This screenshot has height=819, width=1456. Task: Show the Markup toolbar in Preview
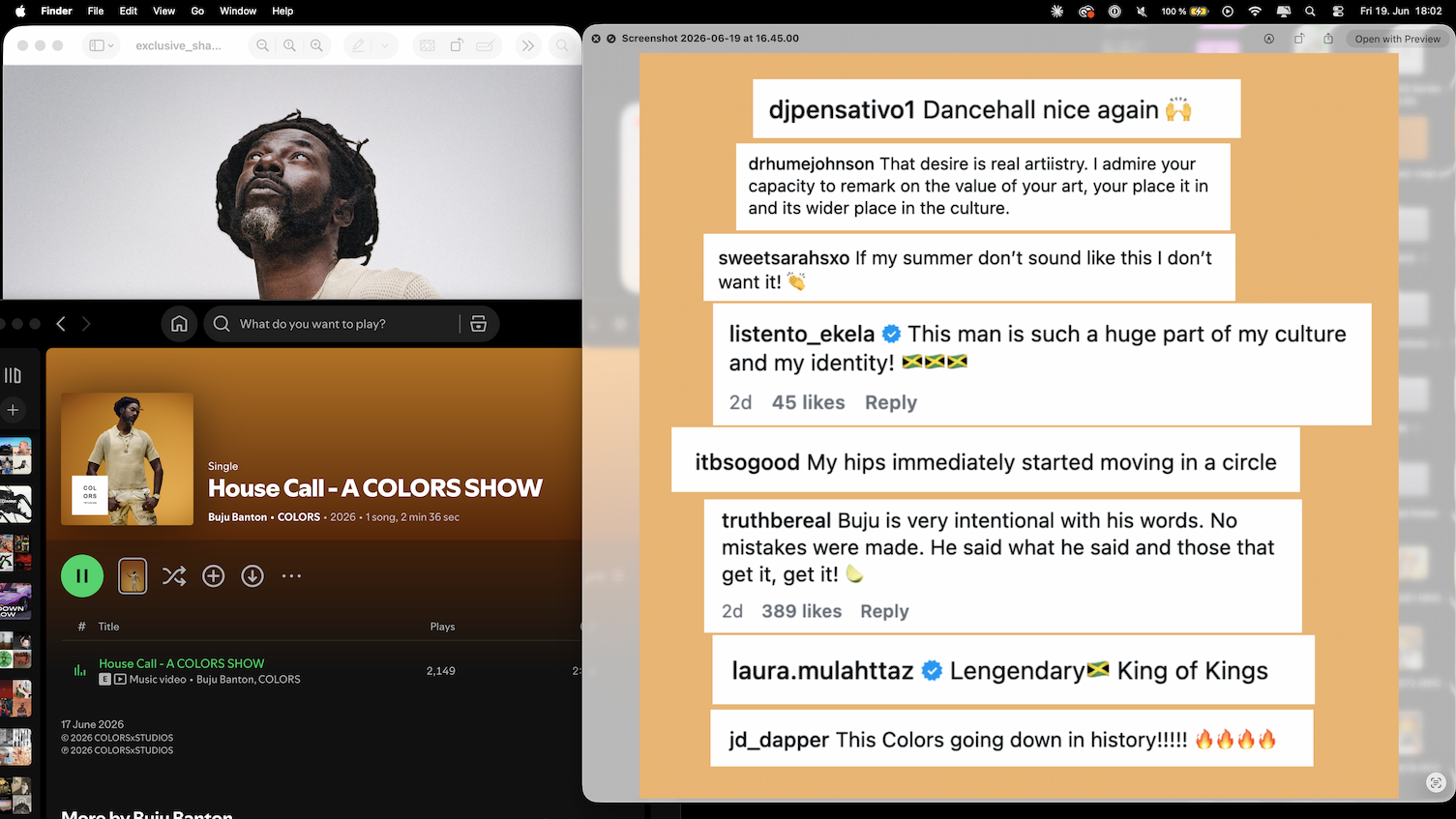[x=486, y=45]
